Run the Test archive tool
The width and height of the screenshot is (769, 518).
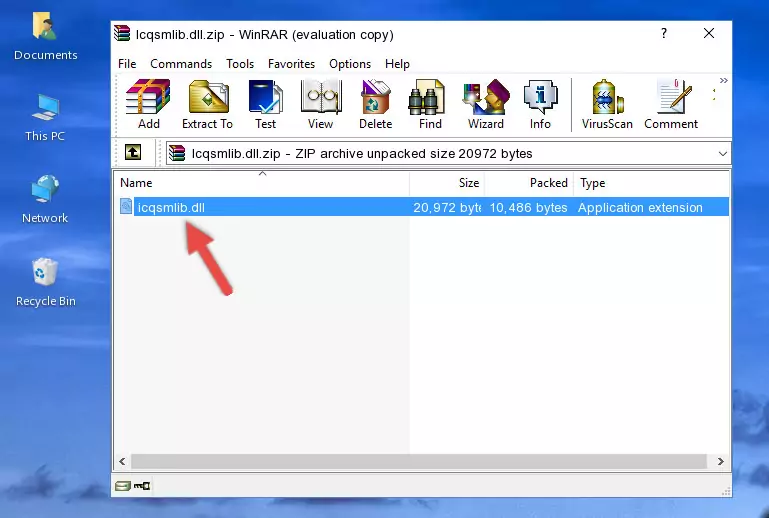(265, 104)
